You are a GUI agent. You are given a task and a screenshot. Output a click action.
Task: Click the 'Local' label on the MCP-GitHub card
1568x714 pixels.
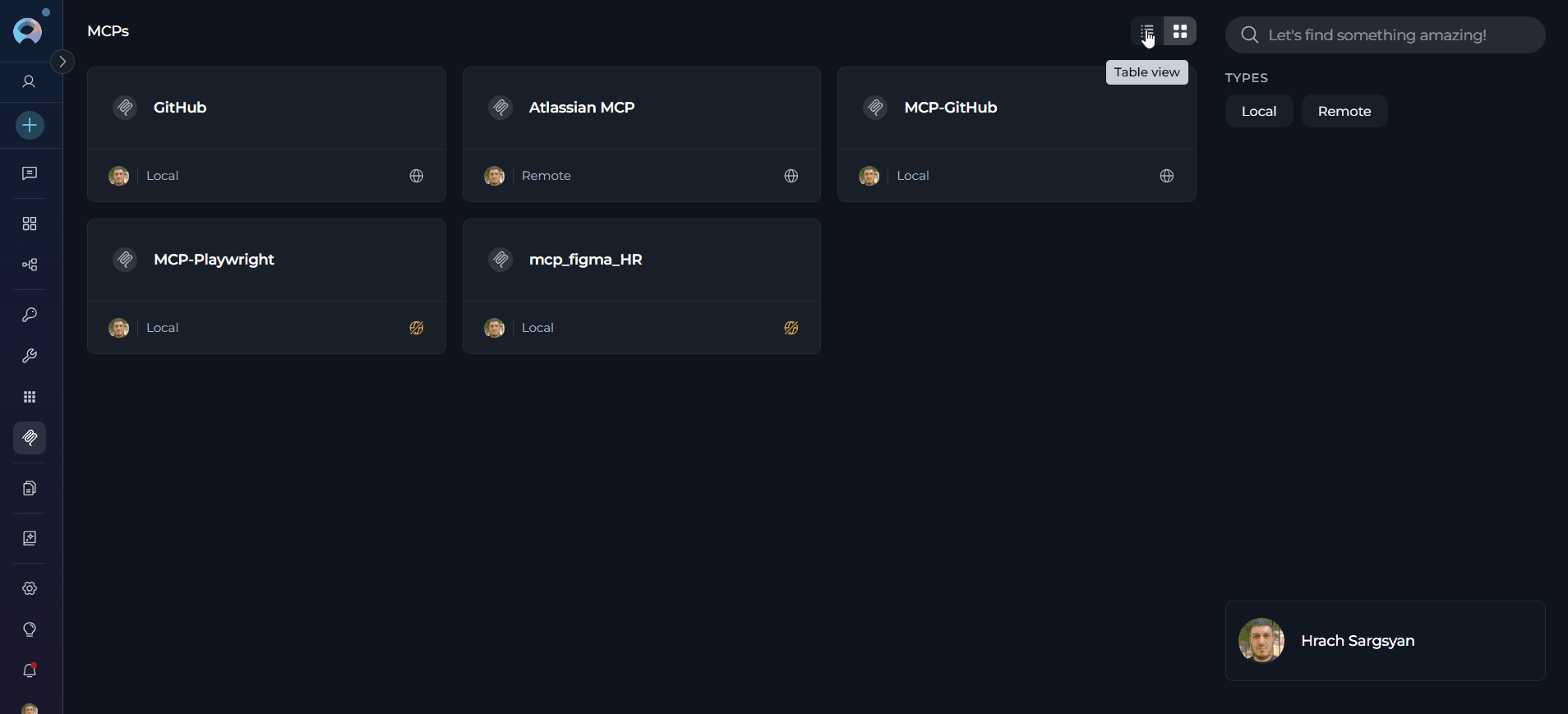[913, 176]
